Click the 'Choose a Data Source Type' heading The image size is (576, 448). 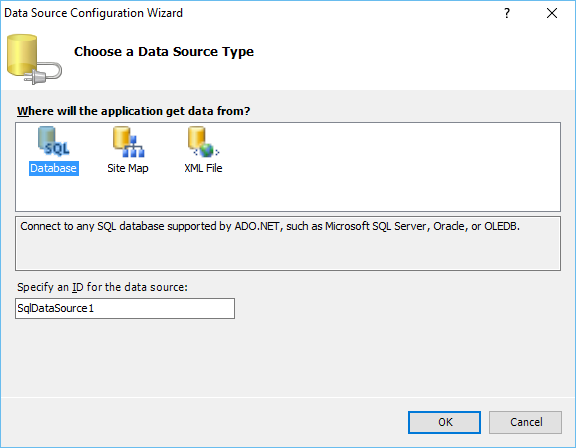[164, 52]
